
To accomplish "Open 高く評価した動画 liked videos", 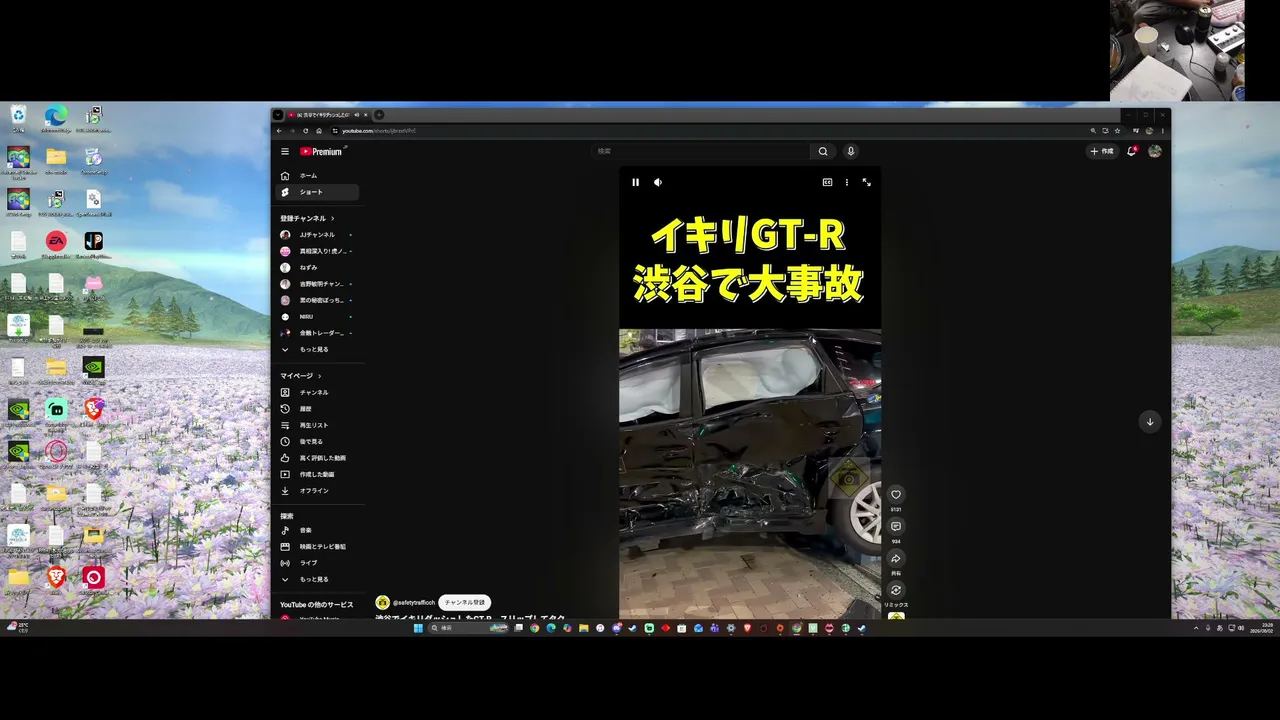I will (x=316, y=458).
